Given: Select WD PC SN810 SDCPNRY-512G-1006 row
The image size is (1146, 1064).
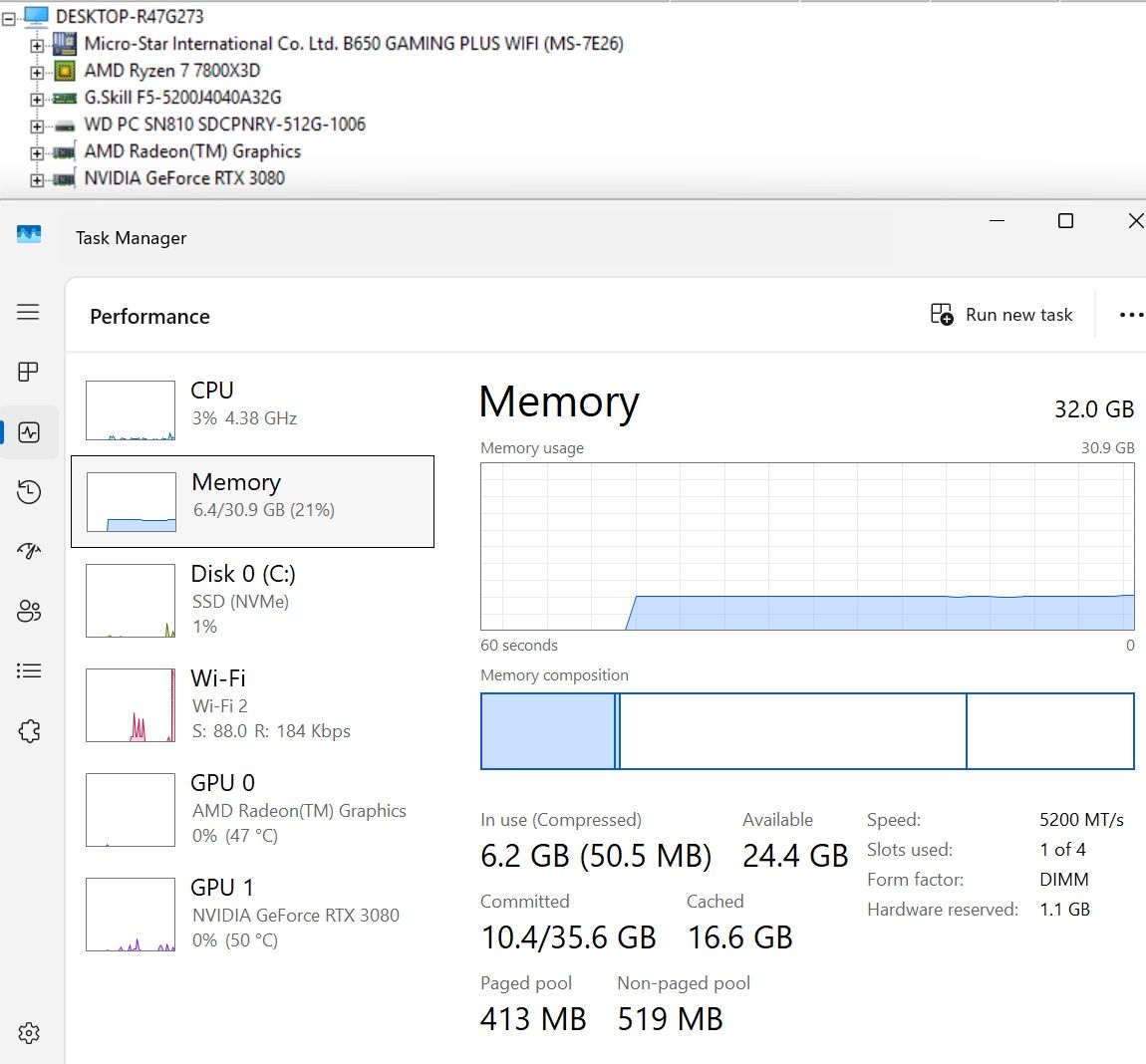Looking at the screenshot, I should tap(224, 125).
